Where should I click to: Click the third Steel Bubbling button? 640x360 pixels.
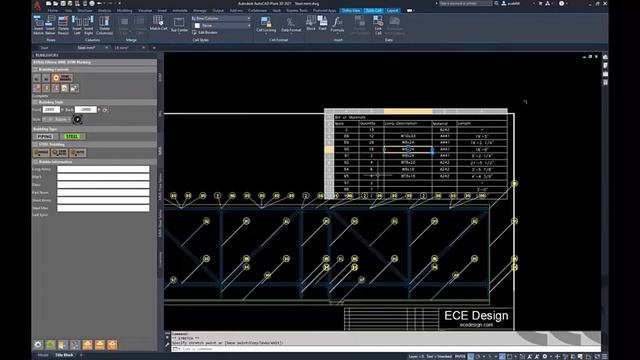point(78,153)
